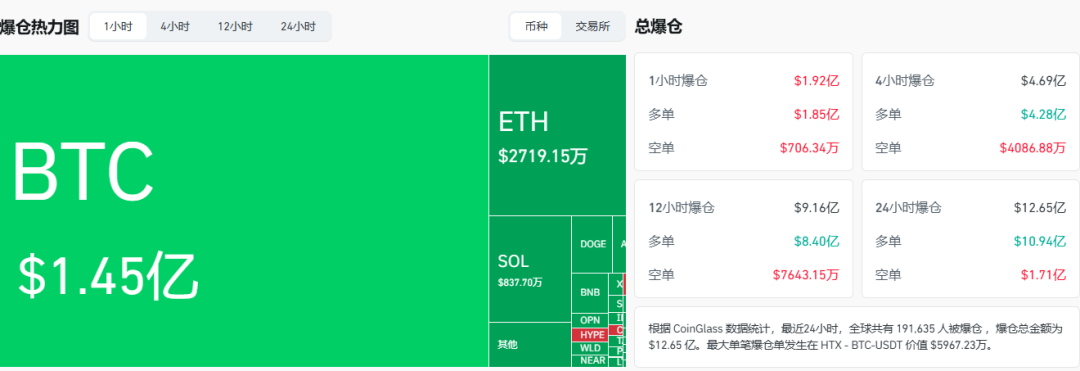1080x371 pixels.
Task: Switch to 交易所 view toggle
Action: point(592,27)
